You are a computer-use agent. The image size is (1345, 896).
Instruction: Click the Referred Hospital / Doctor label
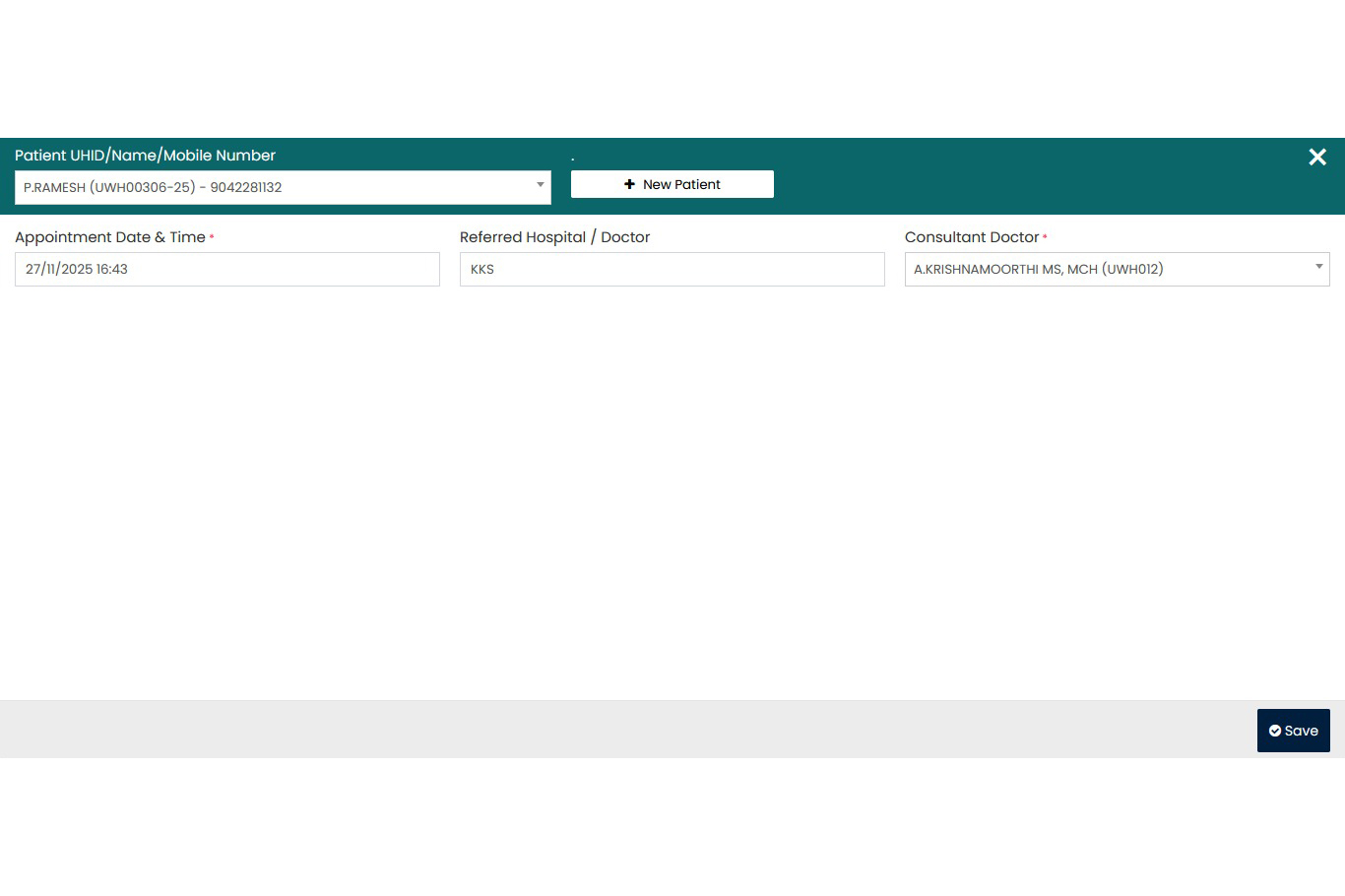[554, 237]
